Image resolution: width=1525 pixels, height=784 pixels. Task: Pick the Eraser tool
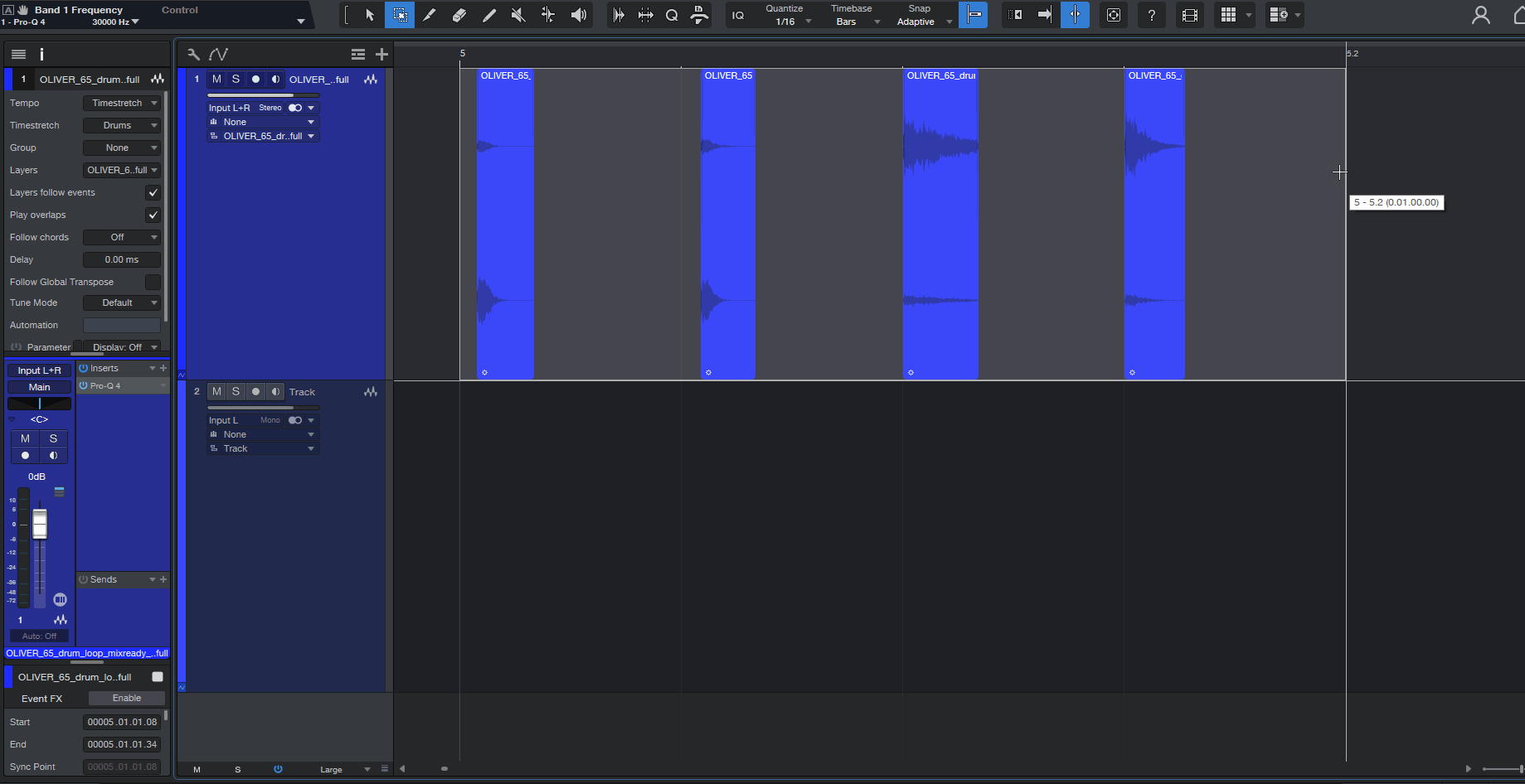(x=459, y=15)
